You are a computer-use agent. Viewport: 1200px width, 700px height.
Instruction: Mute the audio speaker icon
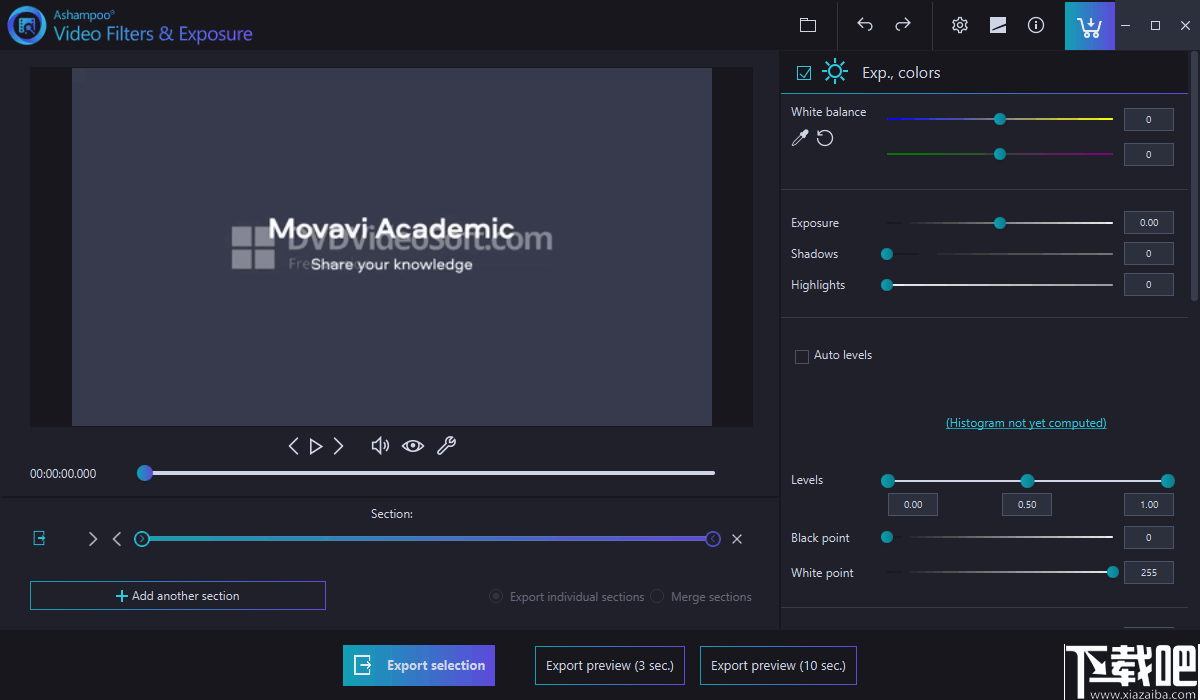380,446
